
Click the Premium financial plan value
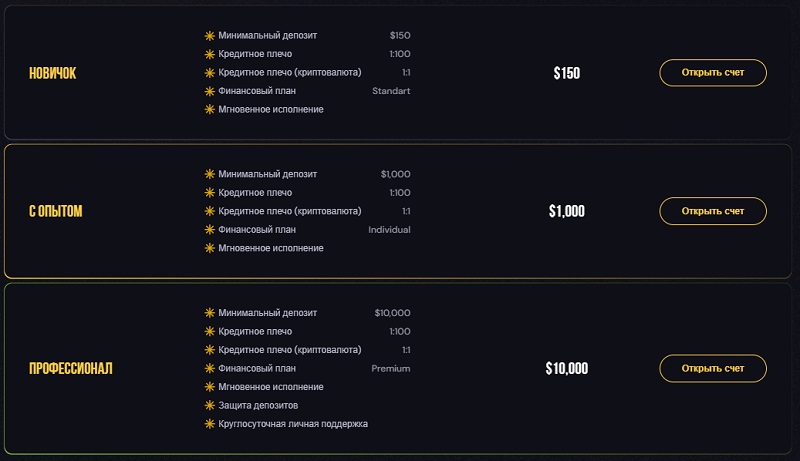(391, 368)
